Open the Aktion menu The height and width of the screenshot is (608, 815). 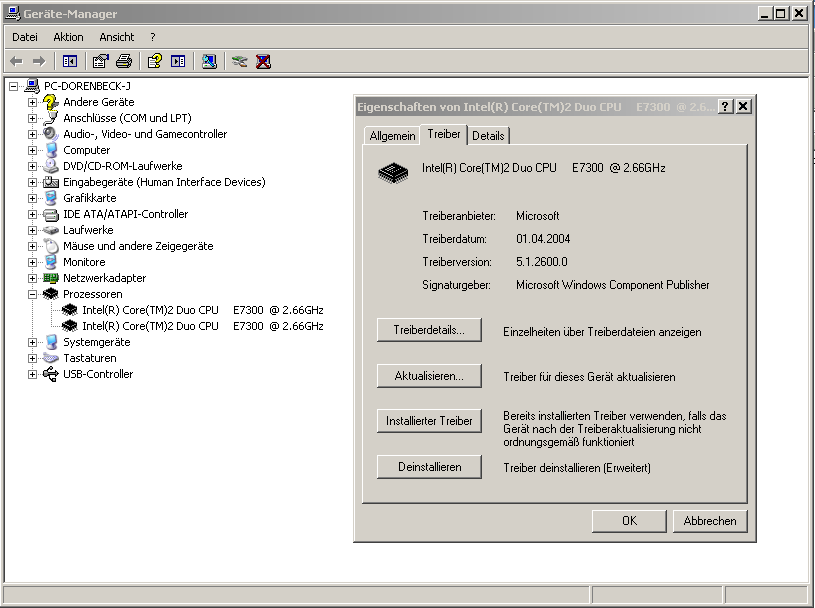click(68, 37)
